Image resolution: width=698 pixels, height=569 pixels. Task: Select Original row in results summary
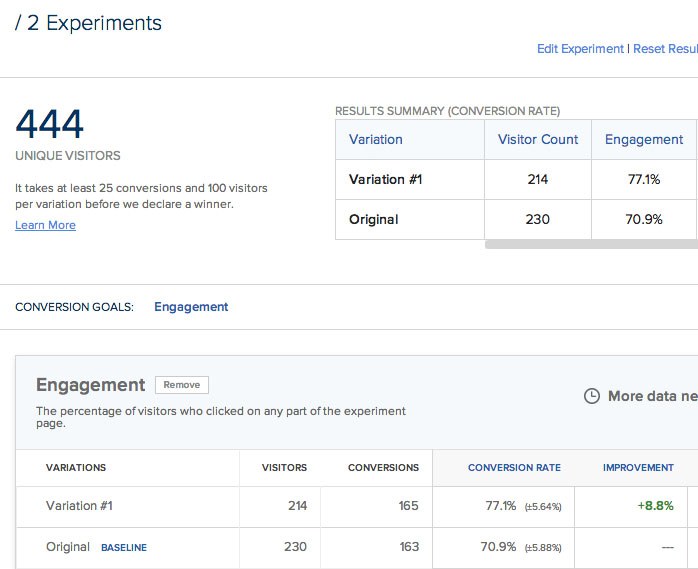click(x=373, y=219)
